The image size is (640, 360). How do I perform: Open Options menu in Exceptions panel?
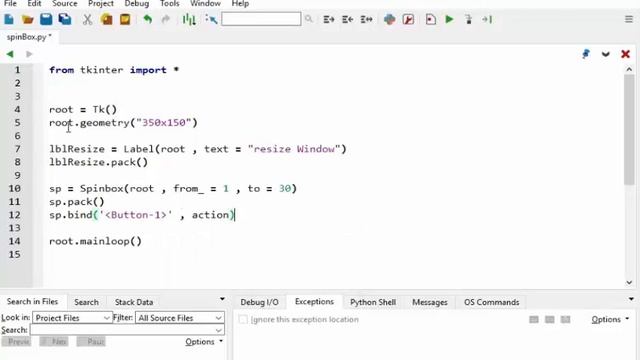click(x=610, y=320)
